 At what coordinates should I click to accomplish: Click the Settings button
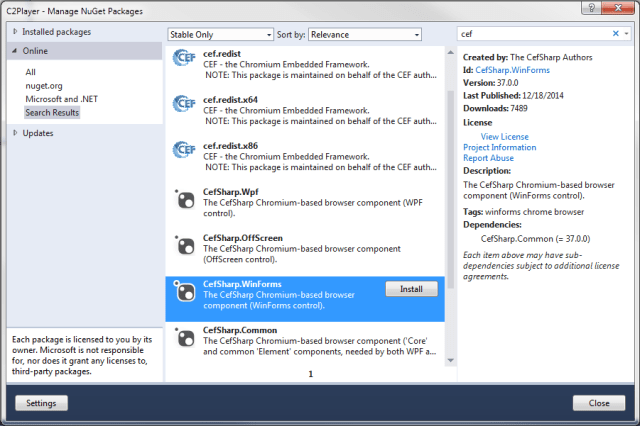[41, 403]
